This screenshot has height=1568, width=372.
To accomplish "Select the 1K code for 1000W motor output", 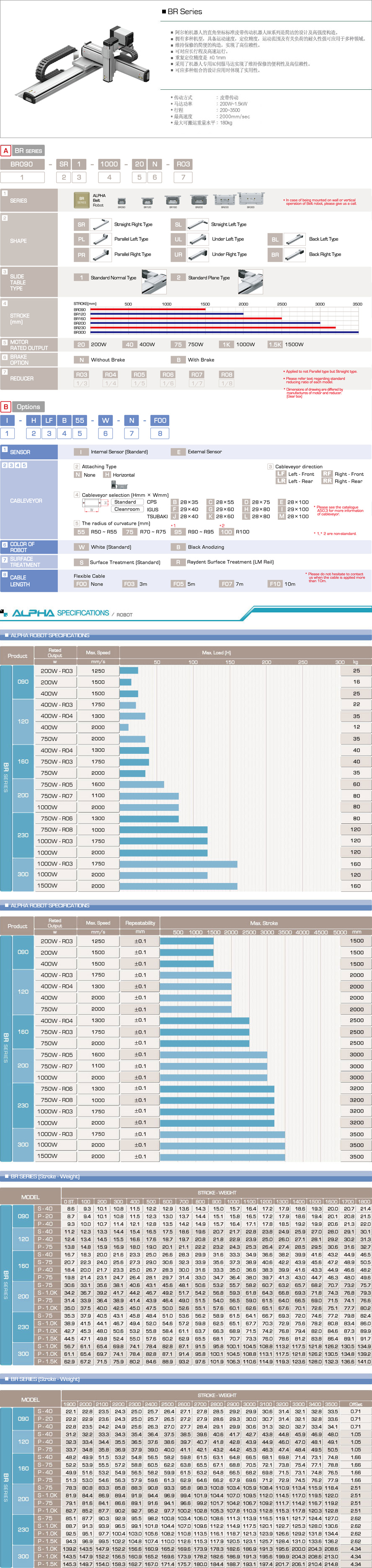I will (227, 344).
